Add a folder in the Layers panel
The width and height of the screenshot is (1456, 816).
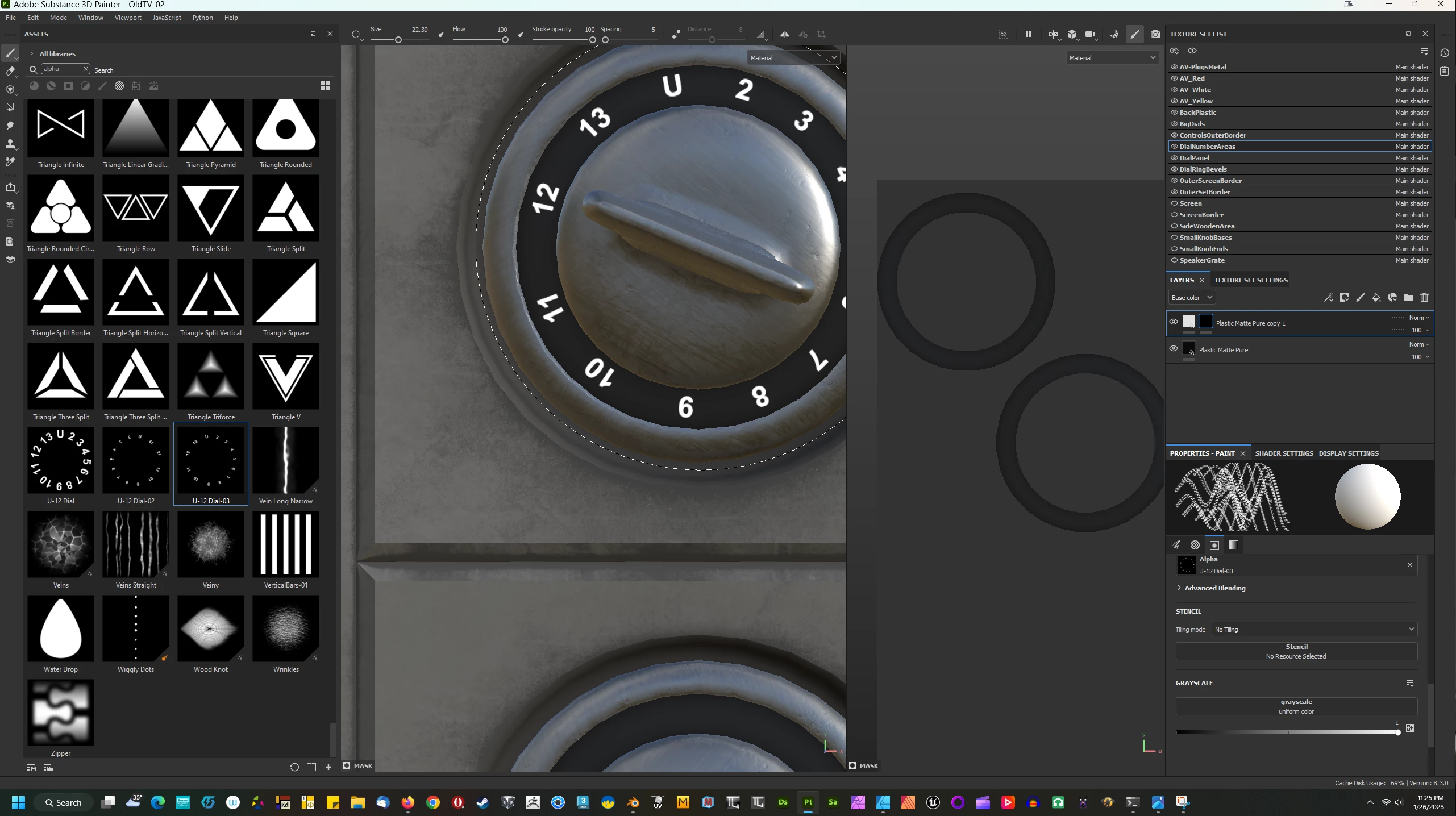pyautogui.click(x=1408, y=298)
